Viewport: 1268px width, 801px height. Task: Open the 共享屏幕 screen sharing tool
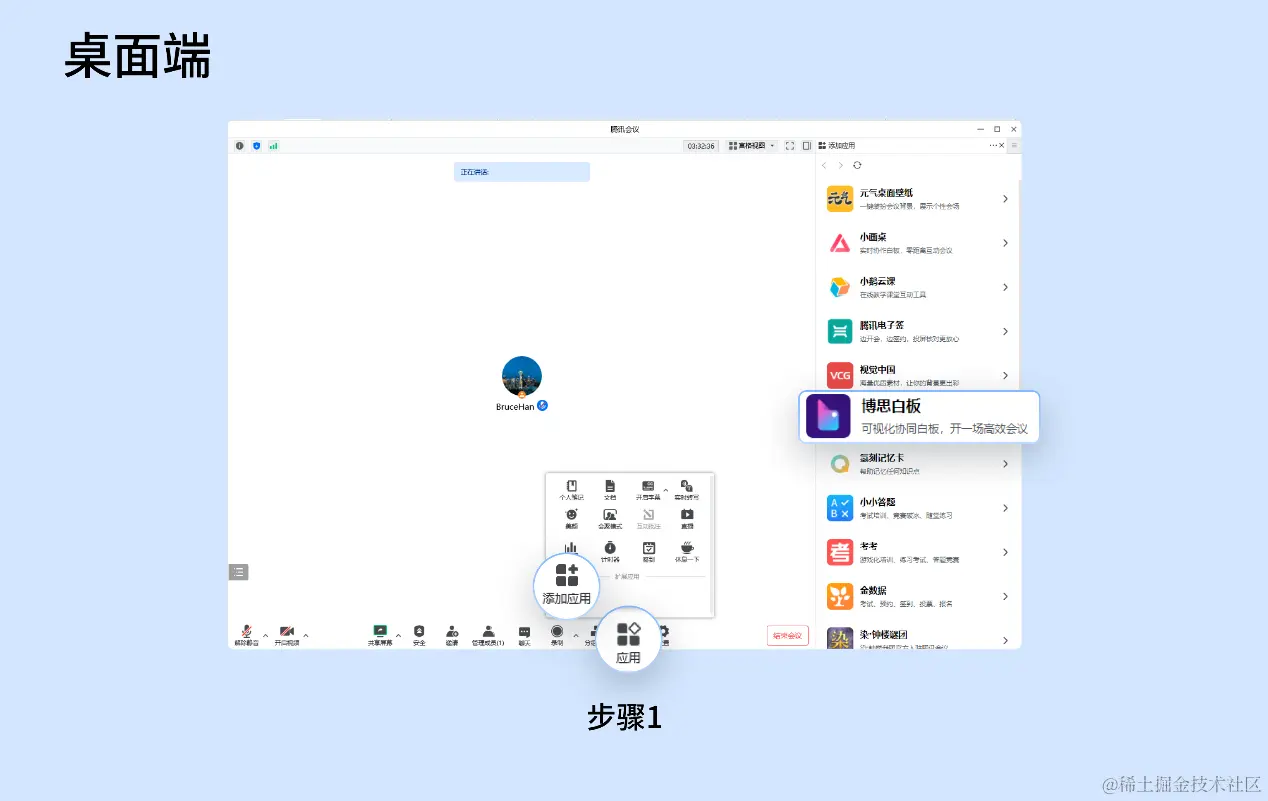380,632
